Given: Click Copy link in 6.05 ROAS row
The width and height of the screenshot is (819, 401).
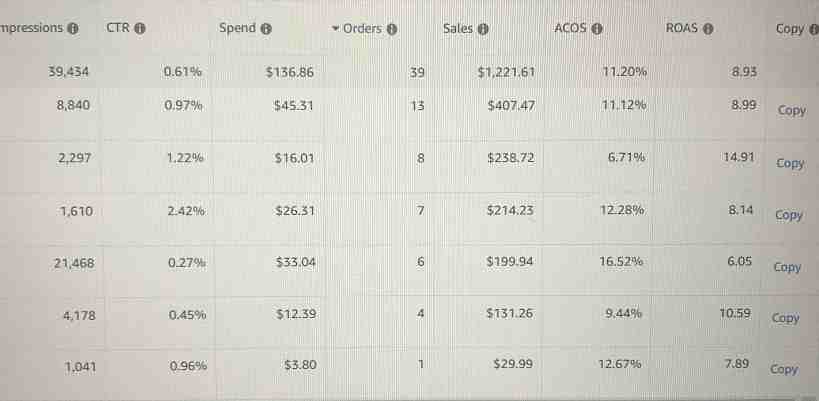Looking at the screenshot, I should coord(787,267).
